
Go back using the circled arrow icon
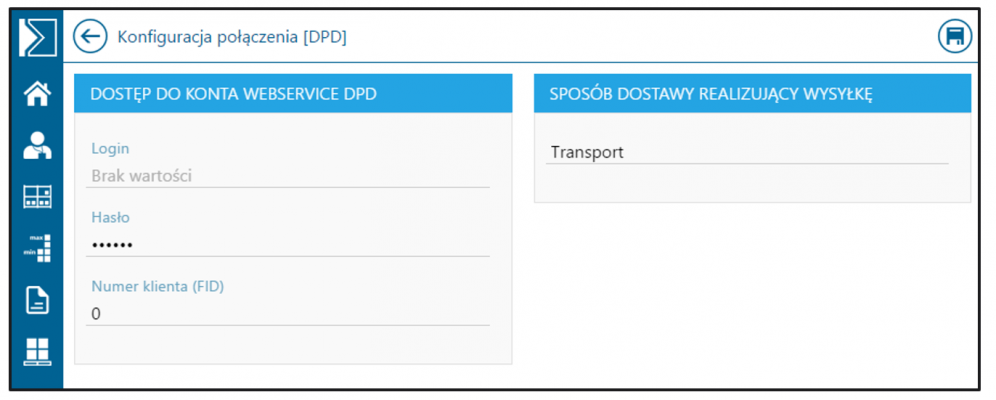pyautogui.click(x=90, y=36)
